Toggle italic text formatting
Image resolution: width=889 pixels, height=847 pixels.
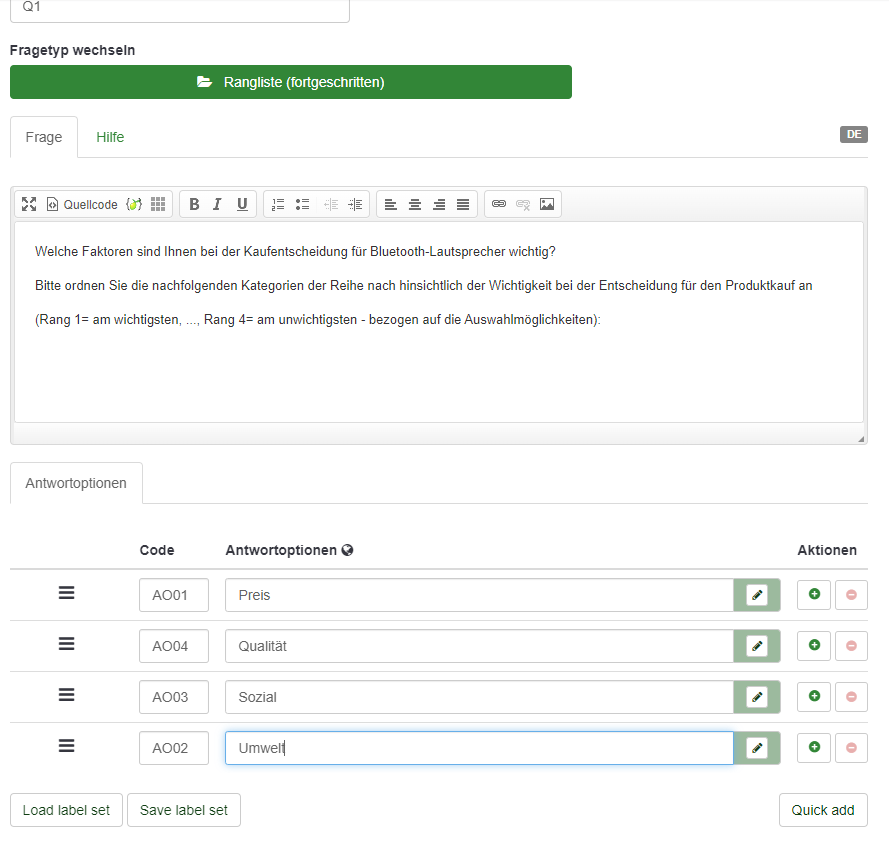(217, 204)
